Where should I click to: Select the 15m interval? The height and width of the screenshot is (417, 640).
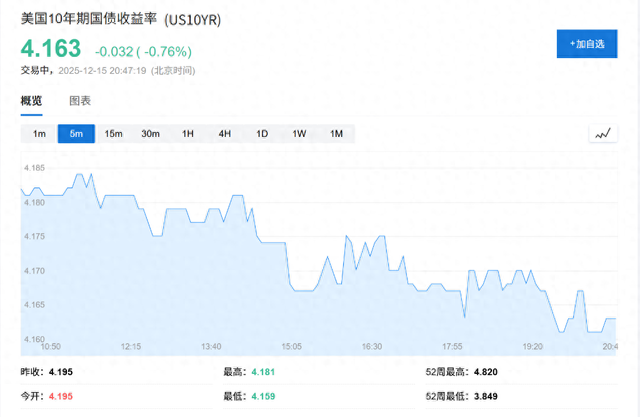(113, 134)
